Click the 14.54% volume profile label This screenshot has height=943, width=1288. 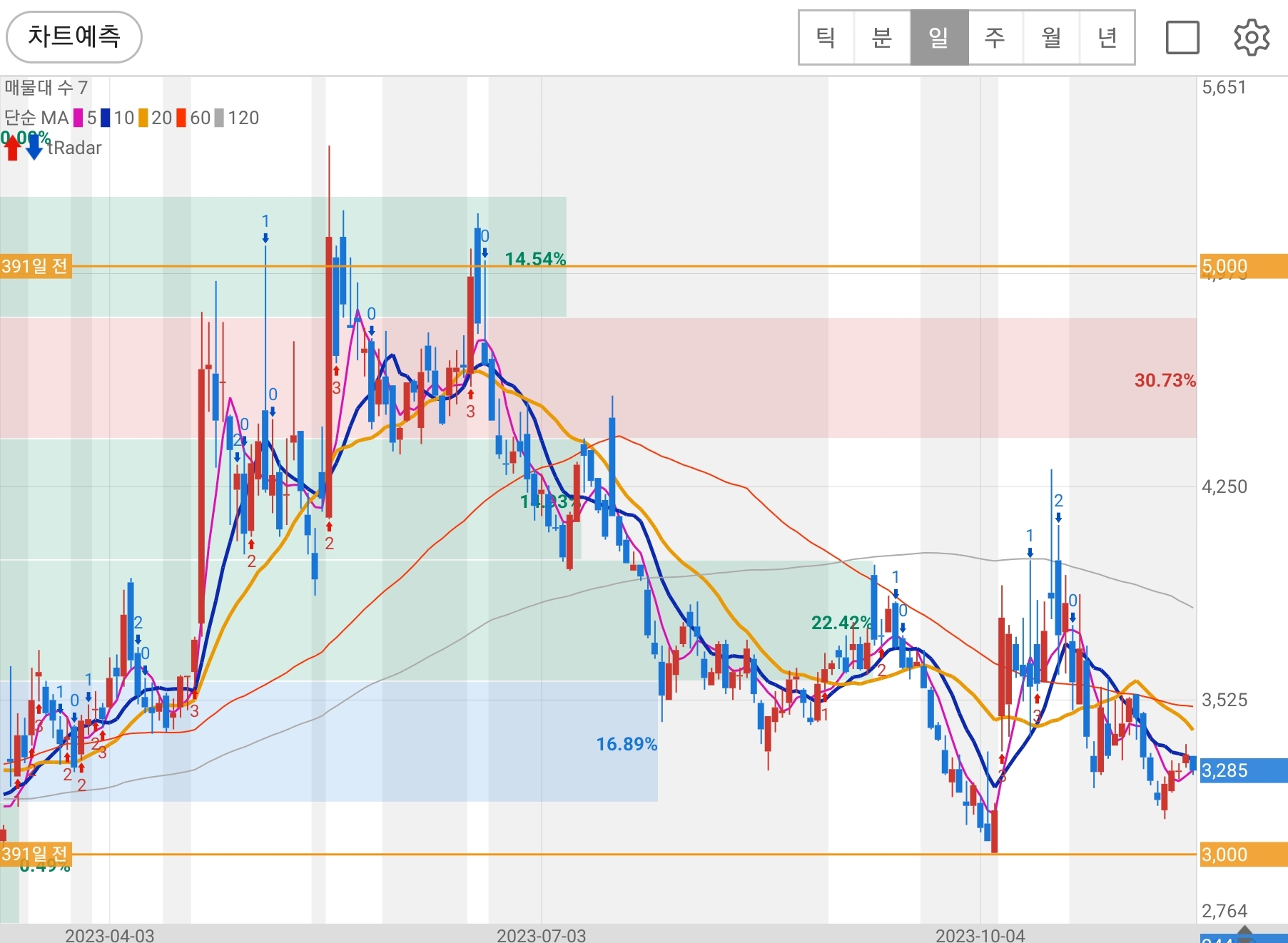535,259
